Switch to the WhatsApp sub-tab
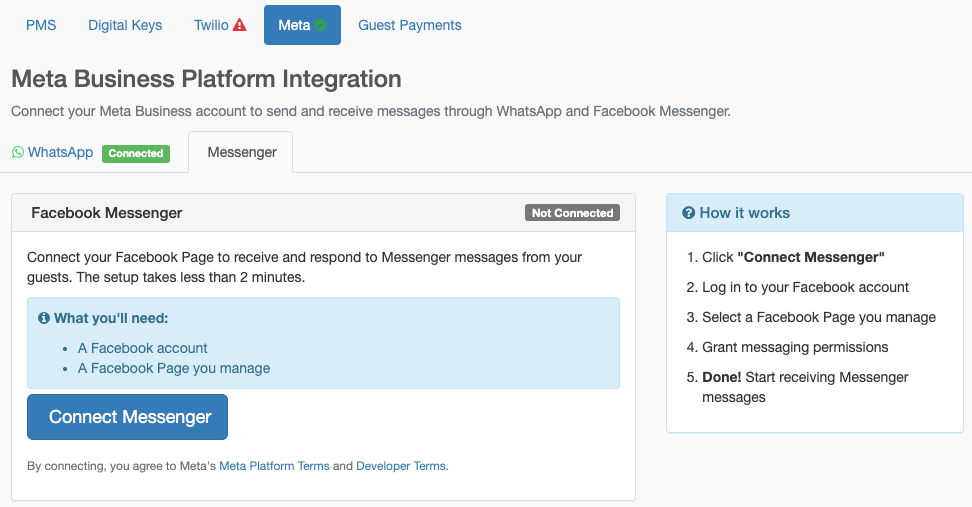Screen dimensions: 972x507 point(60,153)
